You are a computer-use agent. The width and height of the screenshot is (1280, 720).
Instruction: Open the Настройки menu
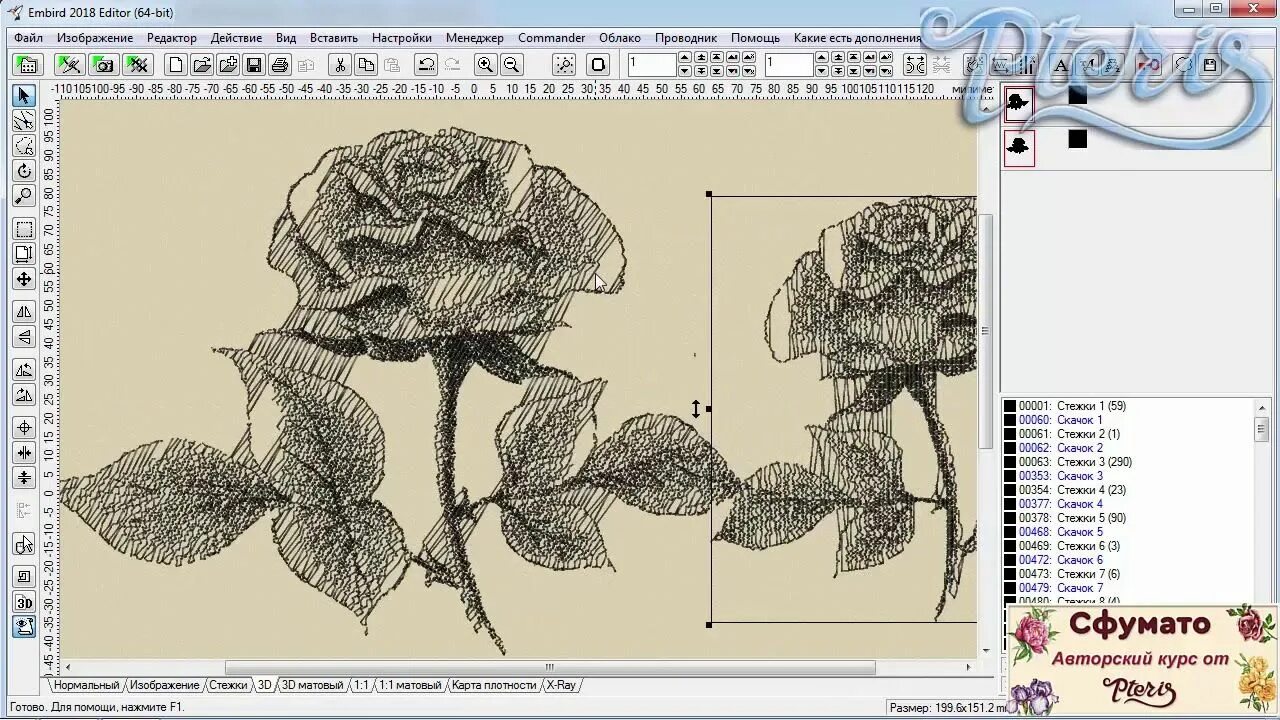pyautogui.click(x=402, y=38)
